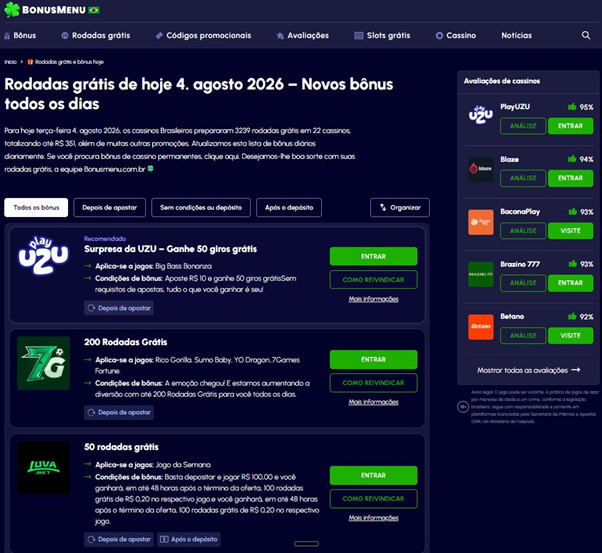Click PlayUZU thumbs-up rating icon

pos(572,107)
